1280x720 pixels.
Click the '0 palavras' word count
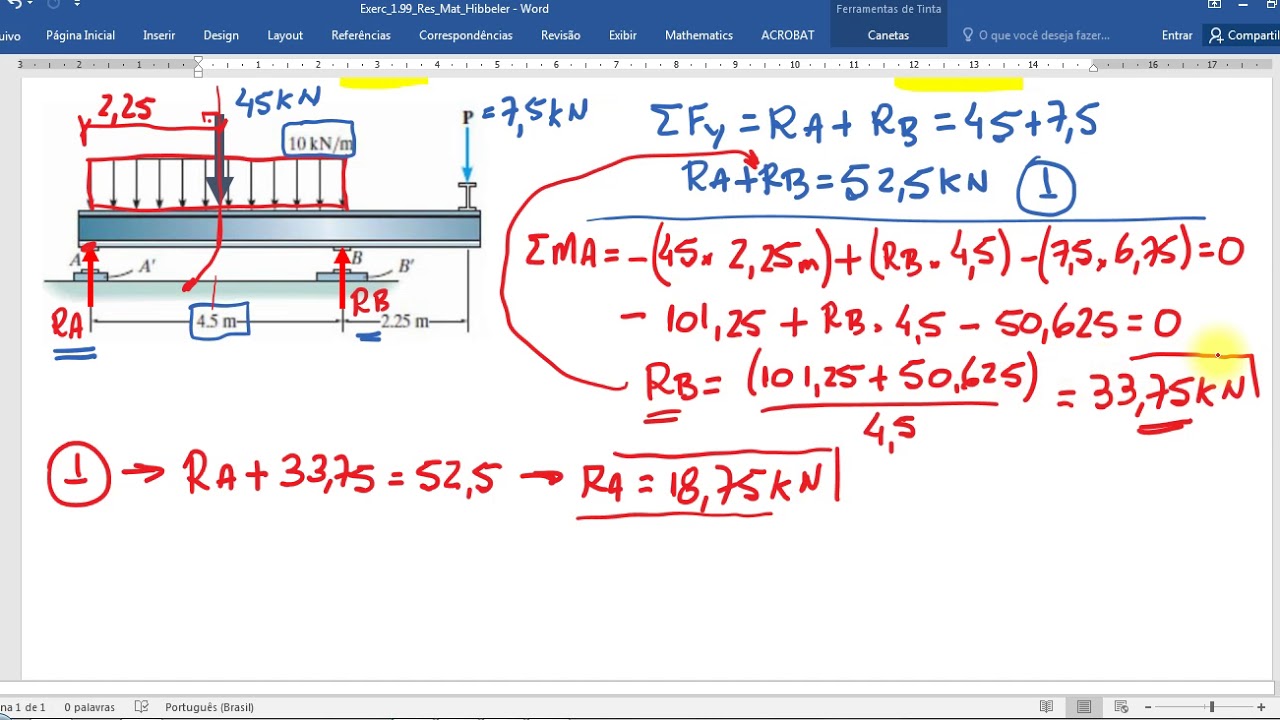point(89,707)
